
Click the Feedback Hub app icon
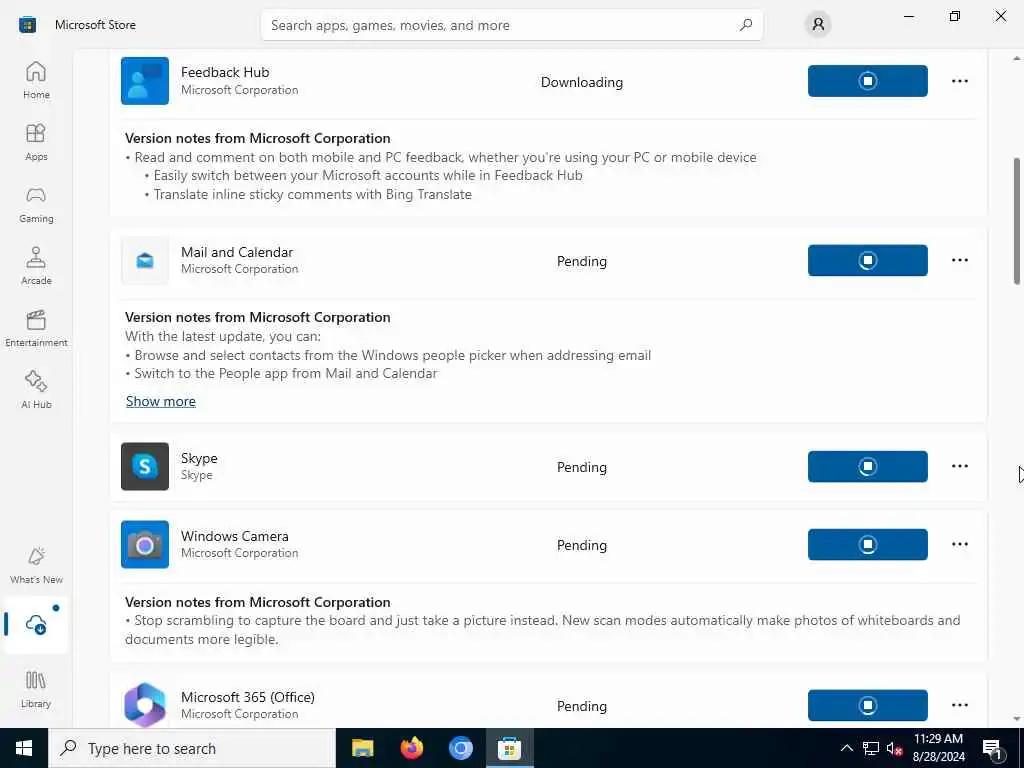coord(145,81)
